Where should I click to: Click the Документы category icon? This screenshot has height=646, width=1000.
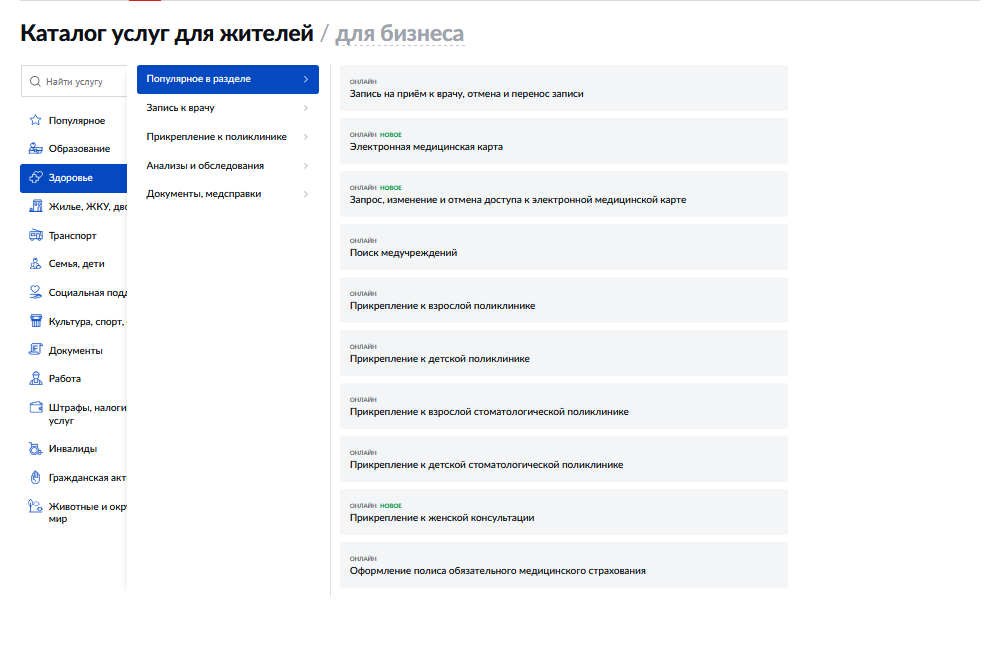(x=36, y=350)
